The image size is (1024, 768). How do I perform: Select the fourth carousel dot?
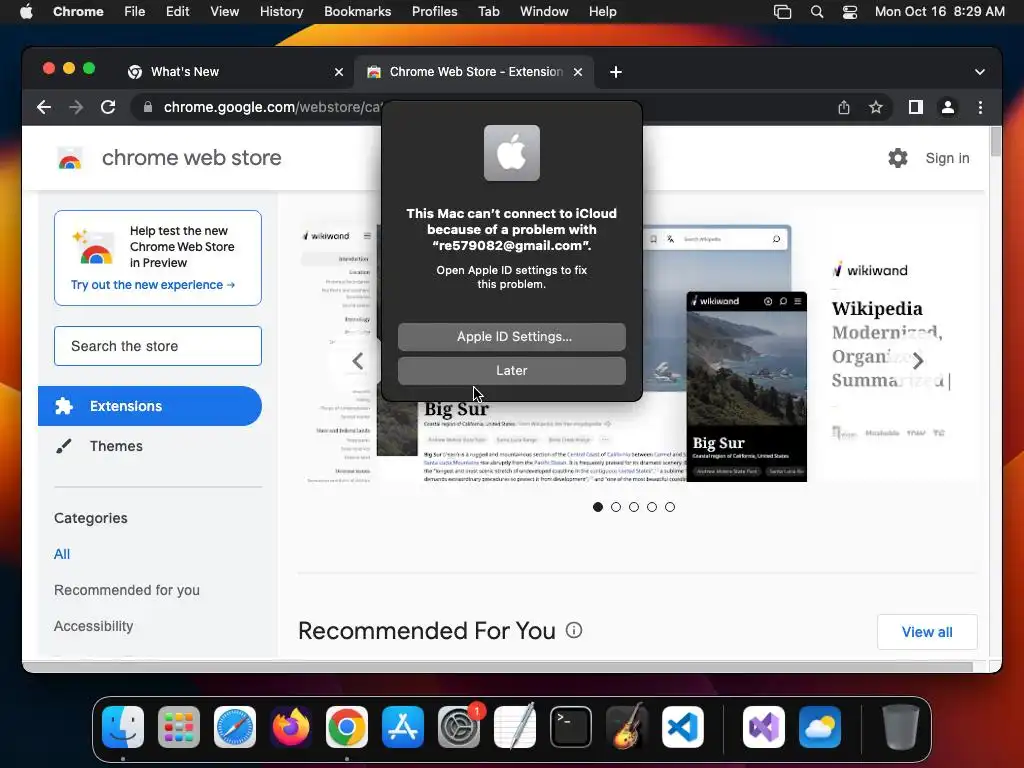tap(652, 507)
